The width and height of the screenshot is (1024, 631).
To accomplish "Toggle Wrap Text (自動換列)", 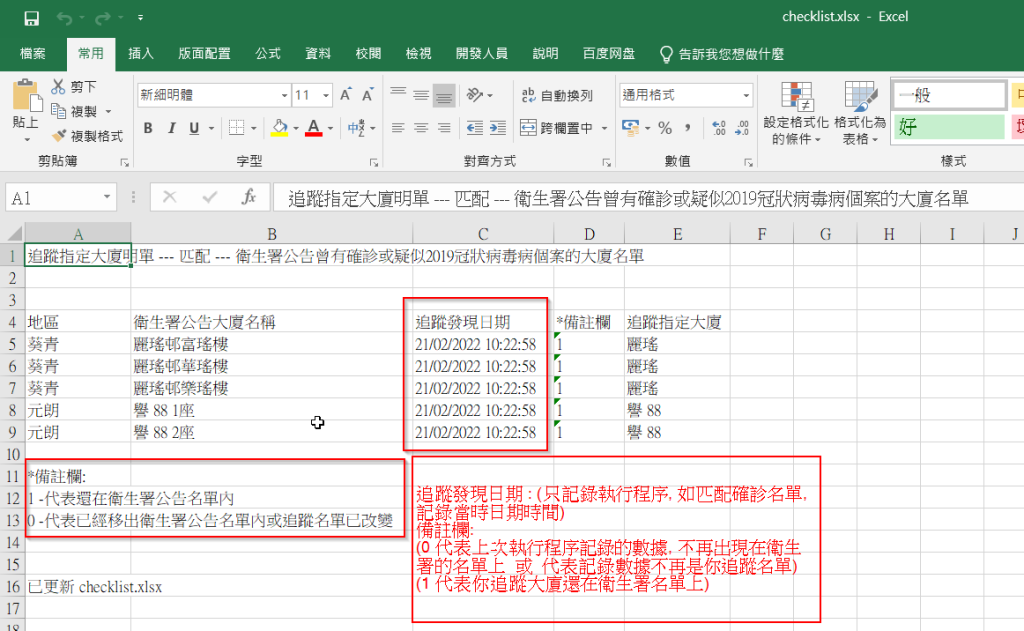I will coord(557,96).
